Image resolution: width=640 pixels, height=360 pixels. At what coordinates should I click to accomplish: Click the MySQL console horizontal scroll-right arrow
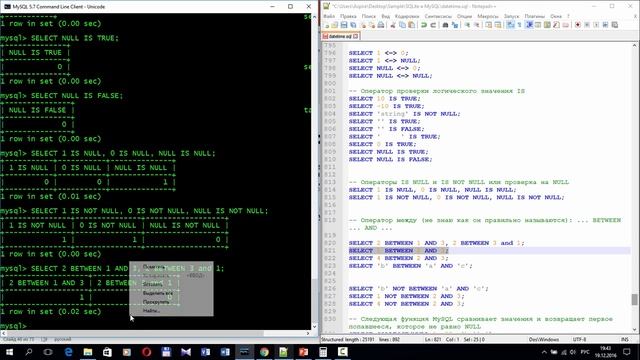click(308, 333)
